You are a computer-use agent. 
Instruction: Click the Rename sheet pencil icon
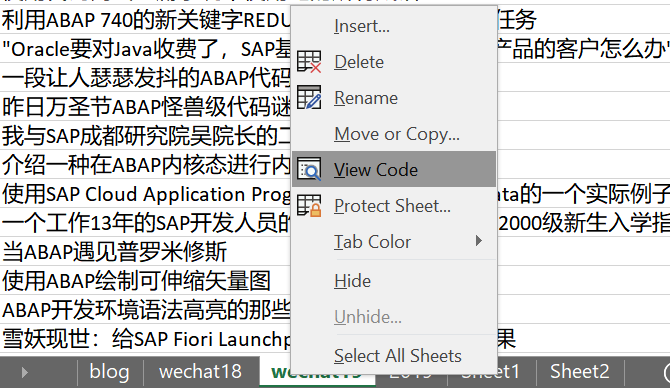tap(309, 98)
